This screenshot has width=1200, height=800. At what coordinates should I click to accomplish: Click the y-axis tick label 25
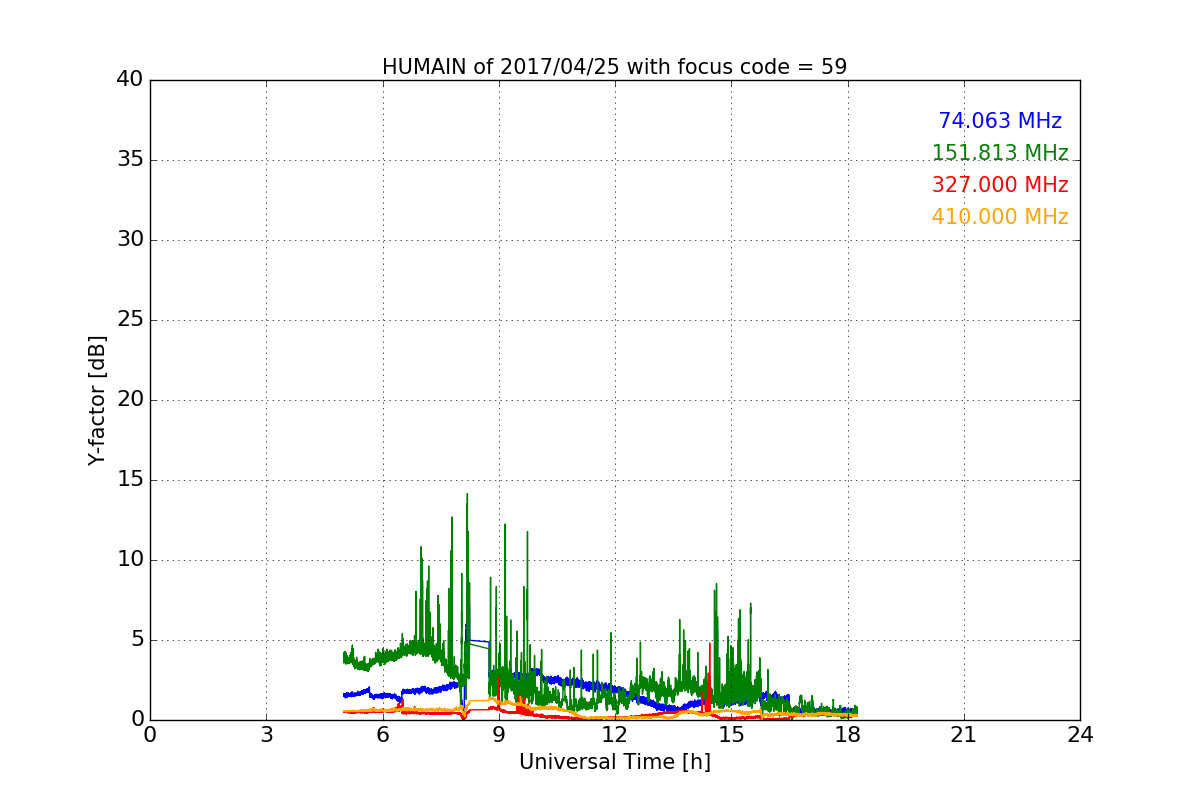(x=129, y=320)
